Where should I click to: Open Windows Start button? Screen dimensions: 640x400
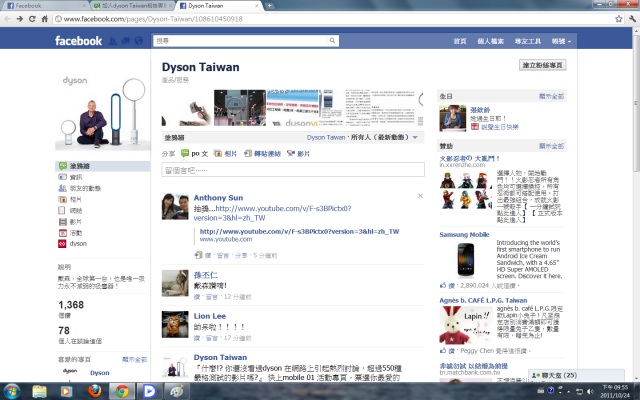click(12, 391)
